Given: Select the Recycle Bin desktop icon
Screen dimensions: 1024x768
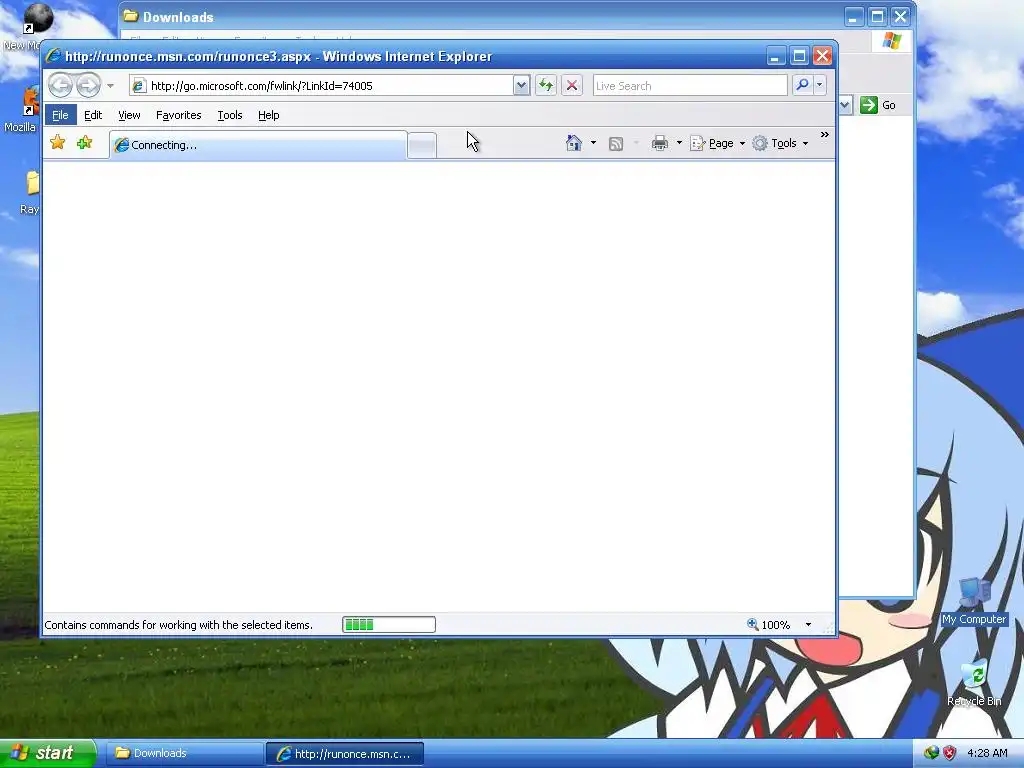Looking at the screenshot, I should [974, 683].
